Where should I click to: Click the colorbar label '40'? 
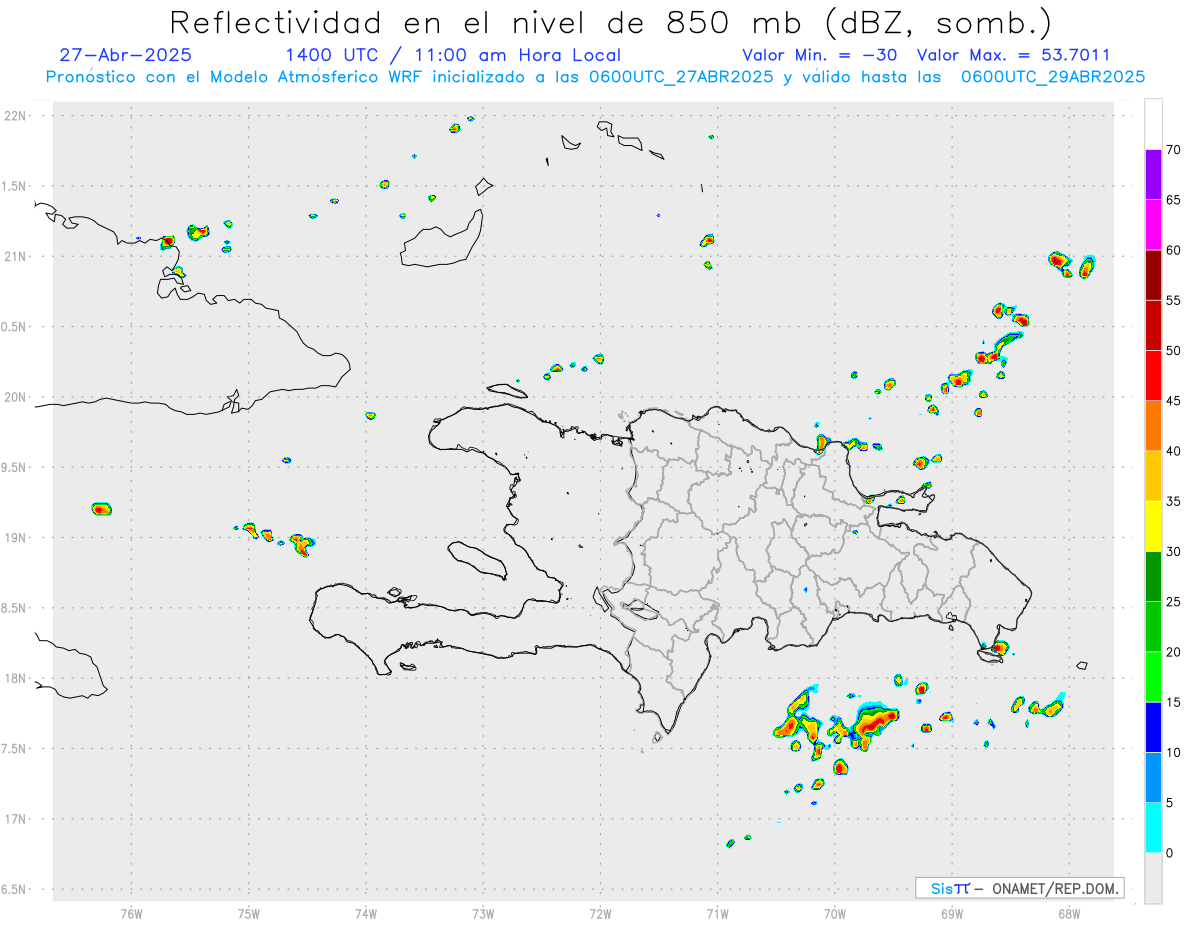pos(1174,451)
